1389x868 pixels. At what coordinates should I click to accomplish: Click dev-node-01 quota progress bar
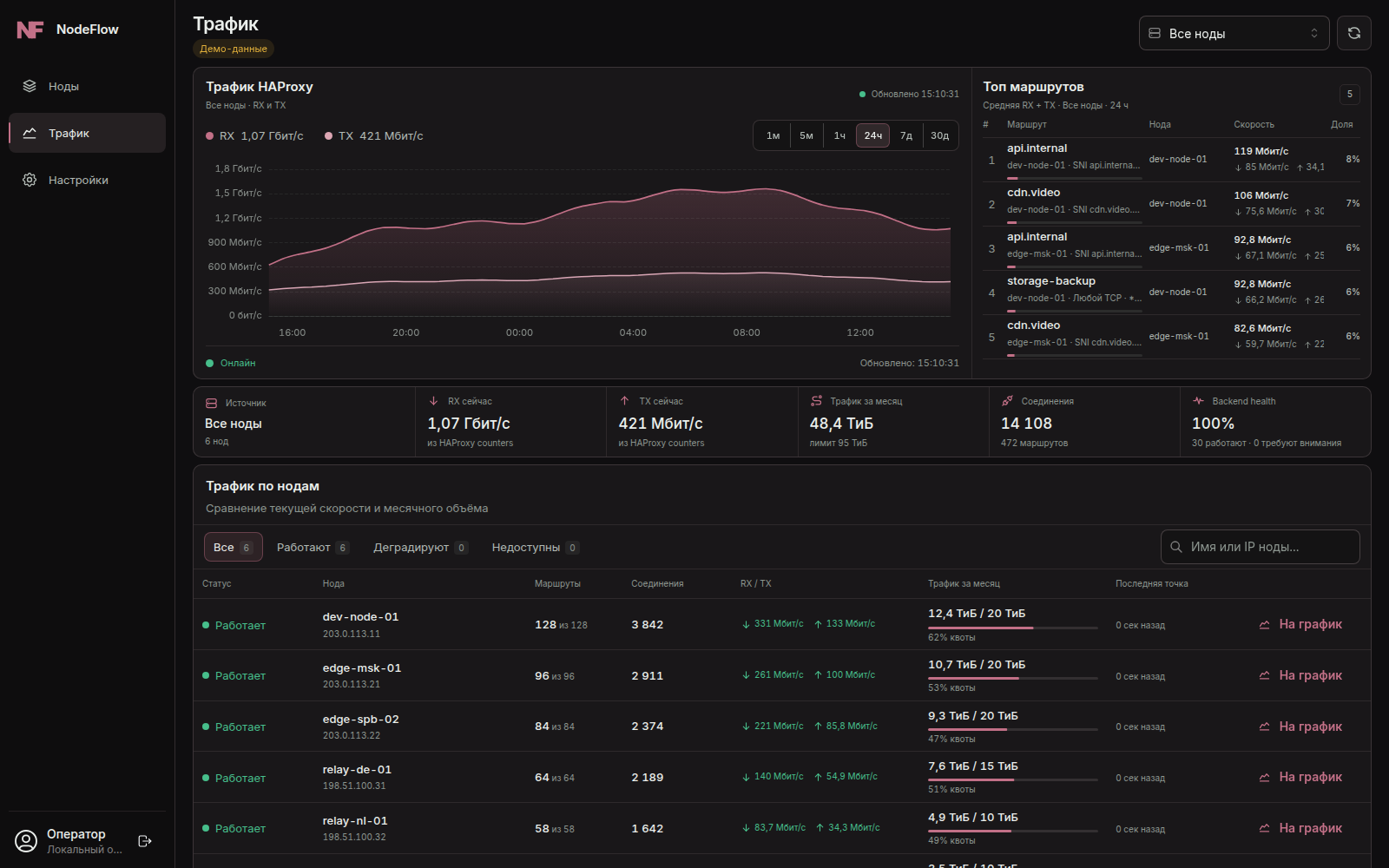1012,628
